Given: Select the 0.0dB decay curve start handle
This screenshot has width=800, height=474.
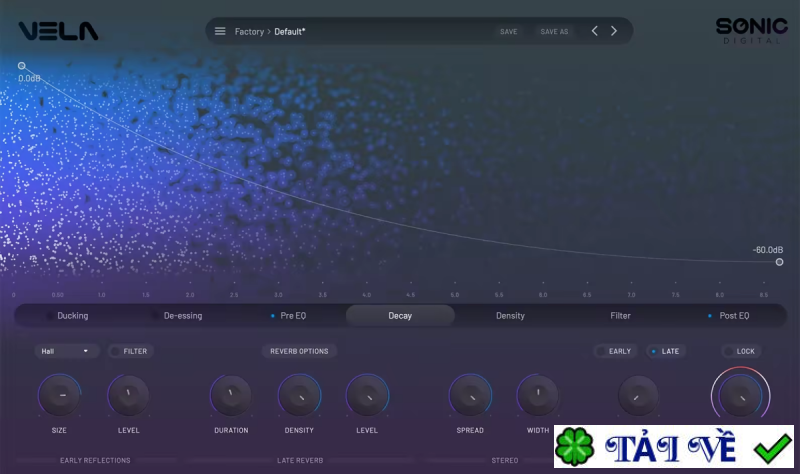Looking at the screenshot, I should 21,66.
